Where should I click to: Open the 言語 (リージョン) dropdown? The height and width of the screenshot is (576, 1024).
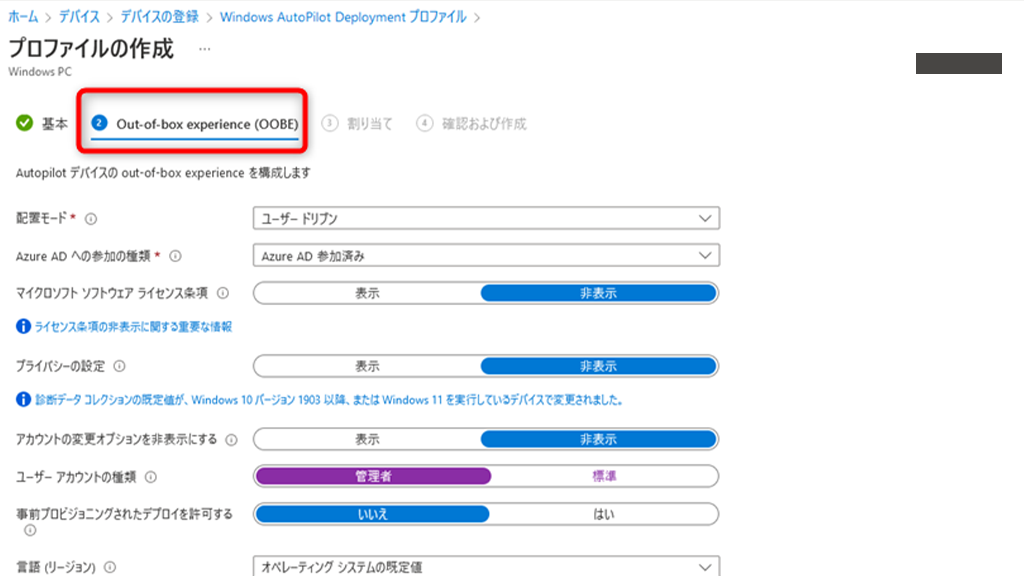486,567
